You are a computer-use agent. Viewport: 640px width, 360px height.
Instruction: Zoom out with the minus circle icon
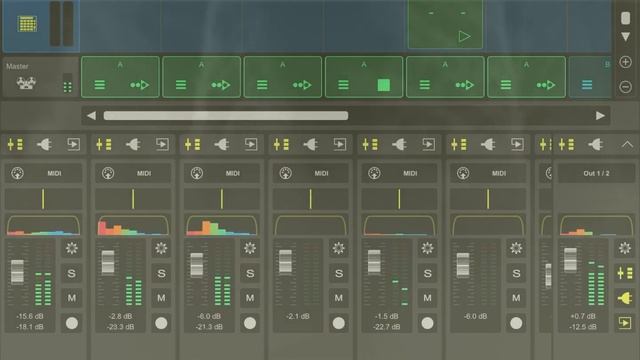pyautogui.click(x=625, y=87)
